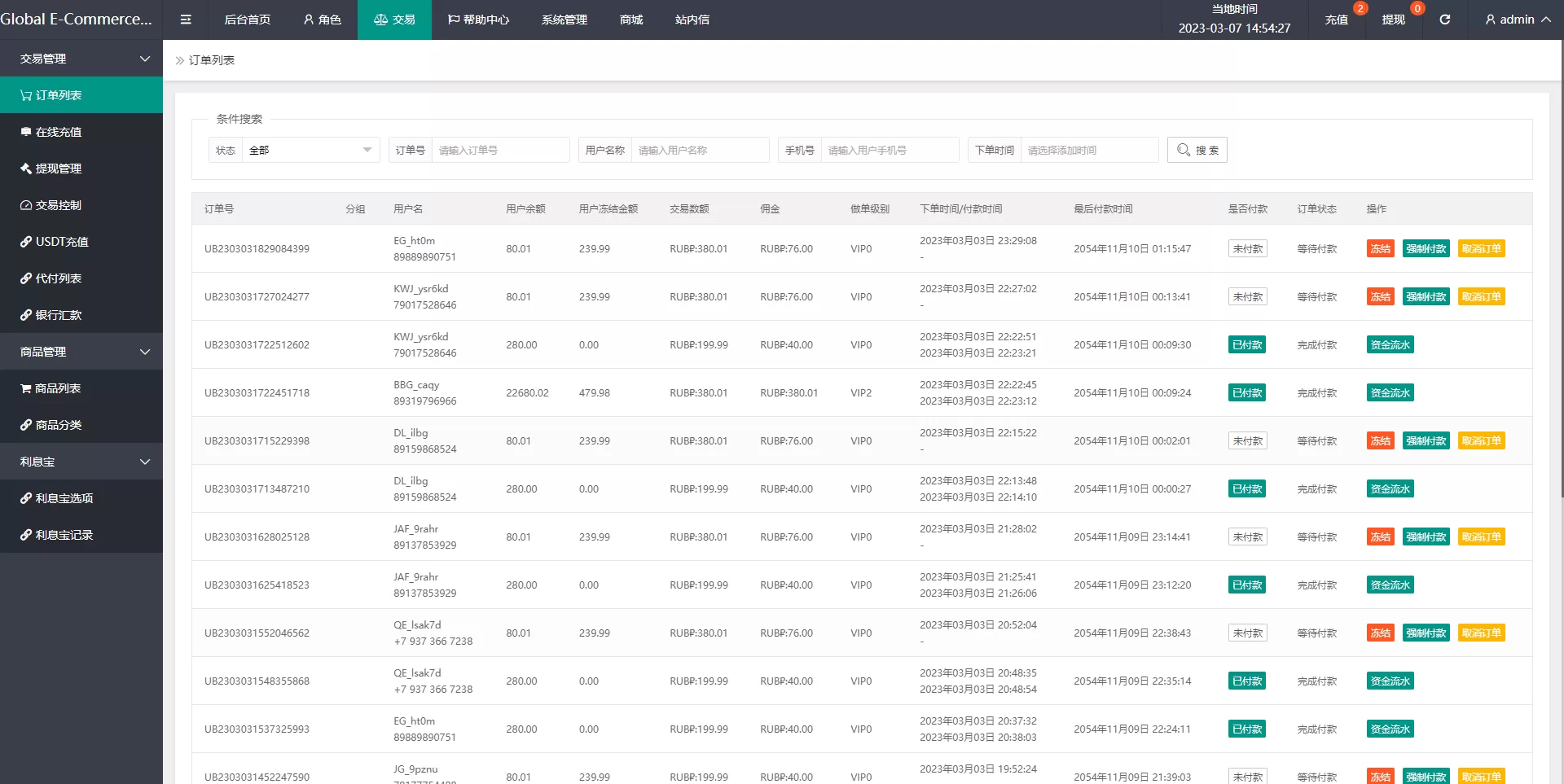Open the 系统管理 top menu
1564x784 pixels.
(564, 20)
